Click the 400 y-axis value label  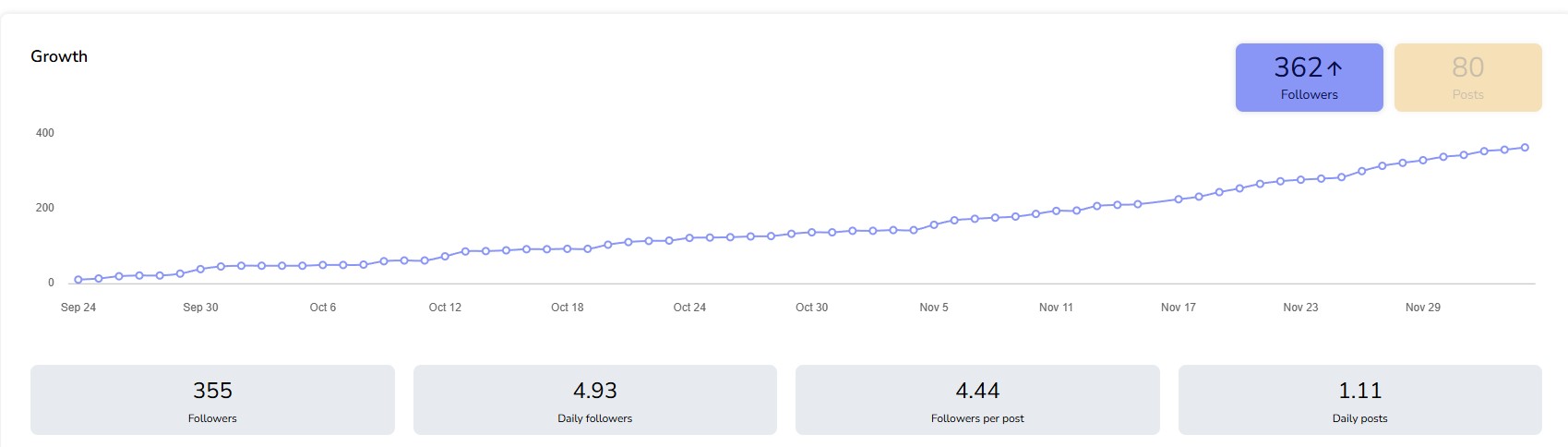click(45, 133)
